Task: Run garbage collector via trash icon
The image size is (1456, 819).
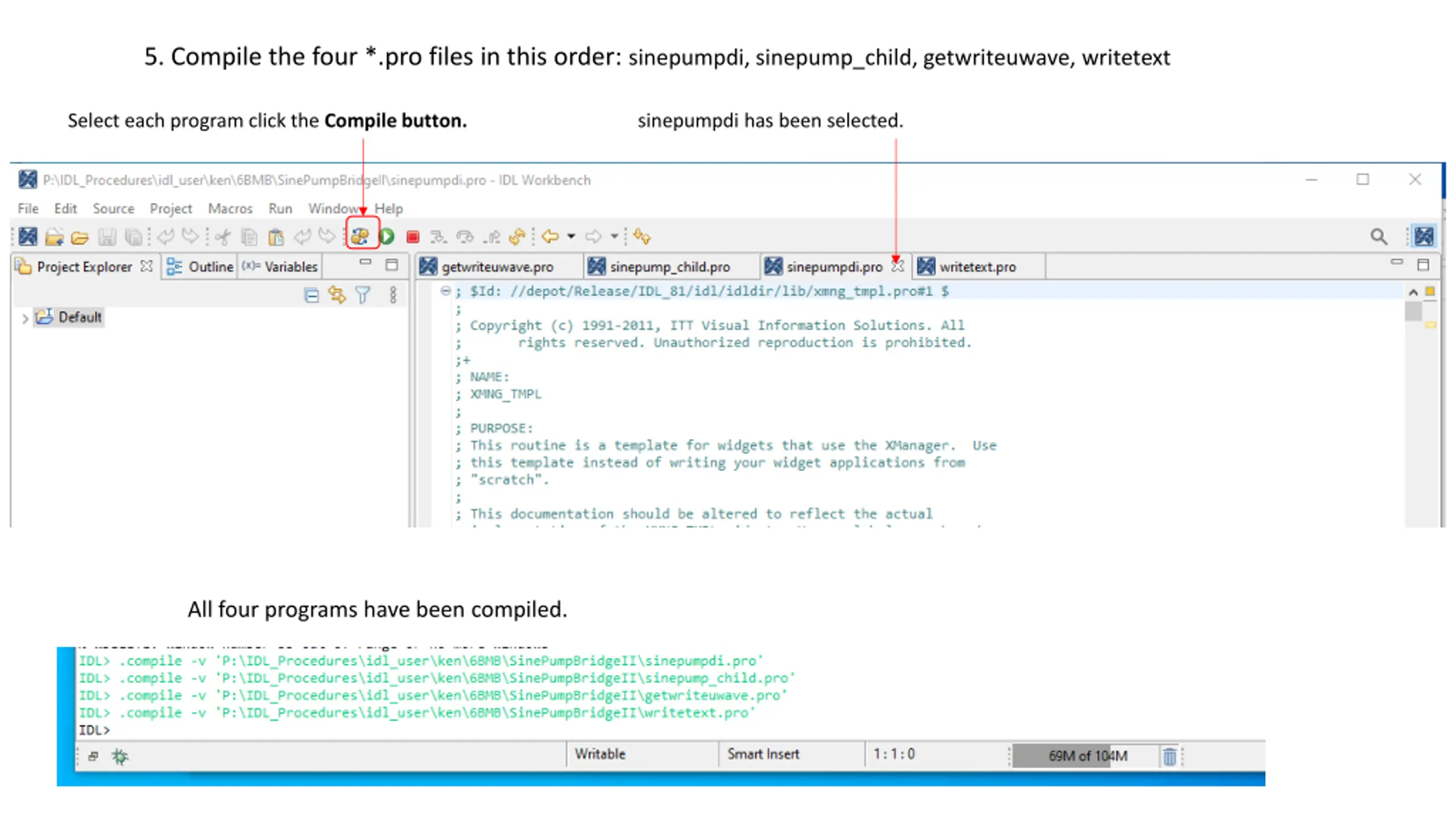Action: 1169,756
